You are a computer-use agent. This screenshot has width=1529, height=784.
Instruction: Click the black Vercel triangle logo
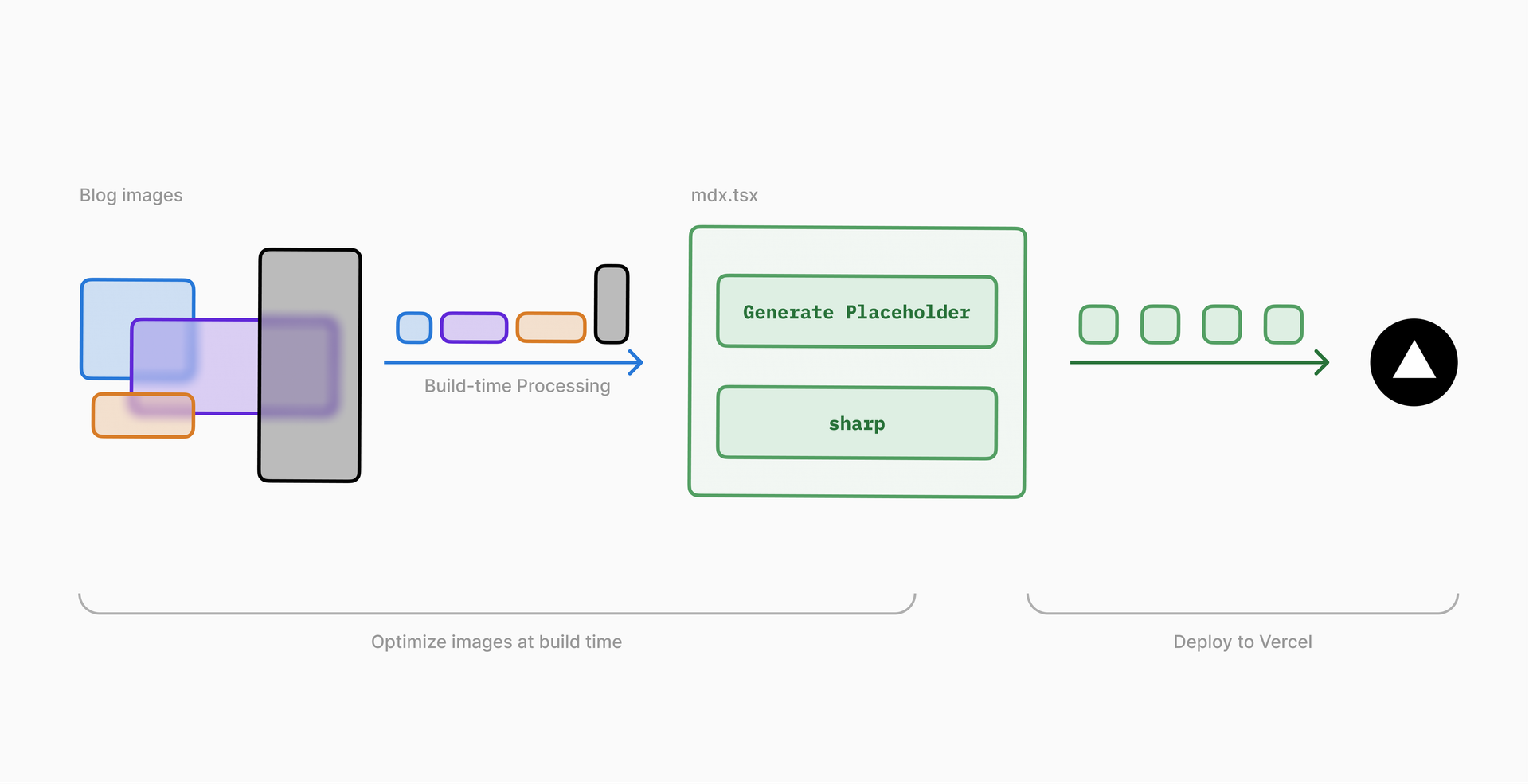click(x=1414, y=362)
